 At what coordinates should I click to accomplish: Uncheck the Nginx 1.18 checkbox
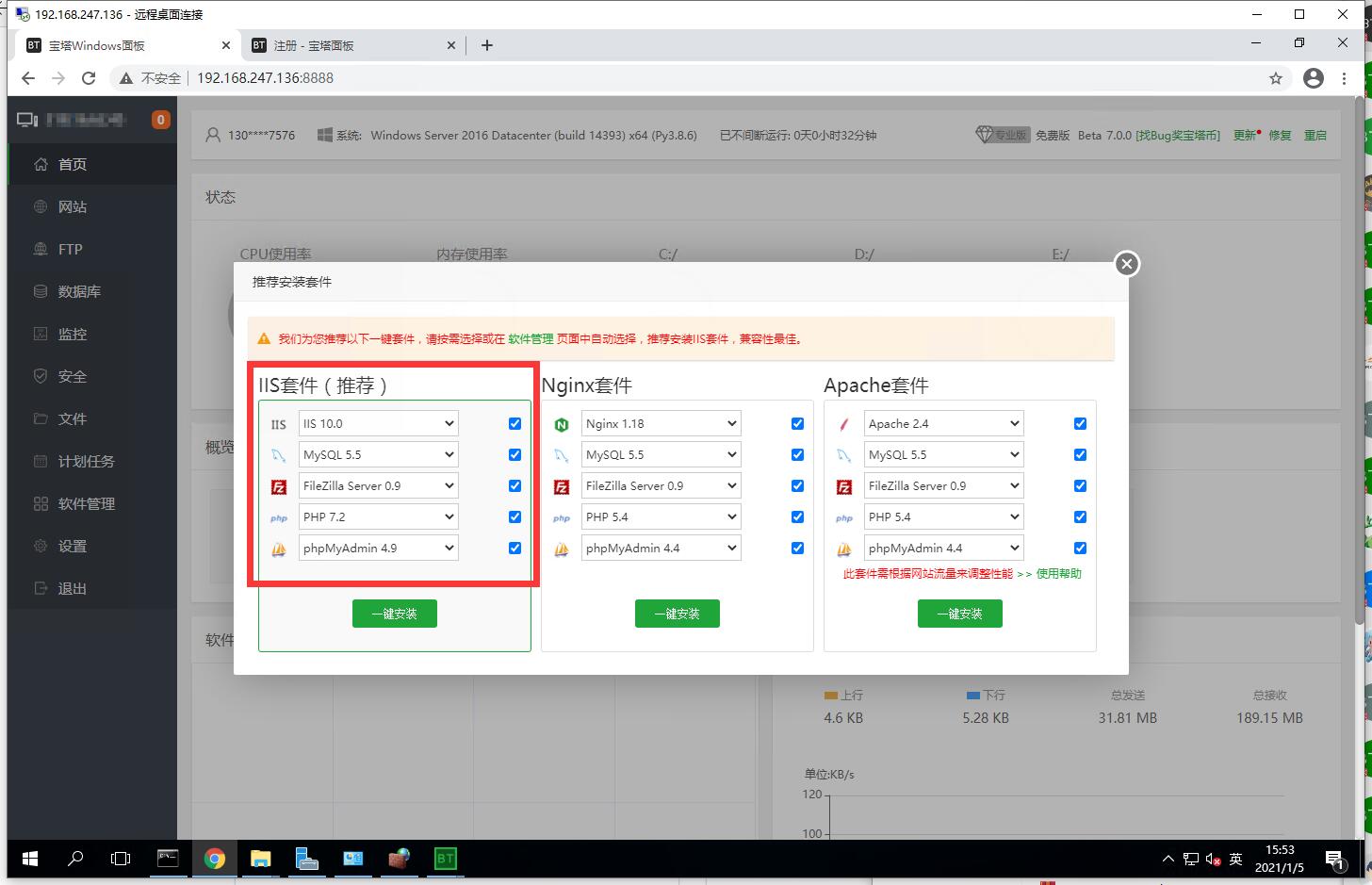click(x=797, y=424)
